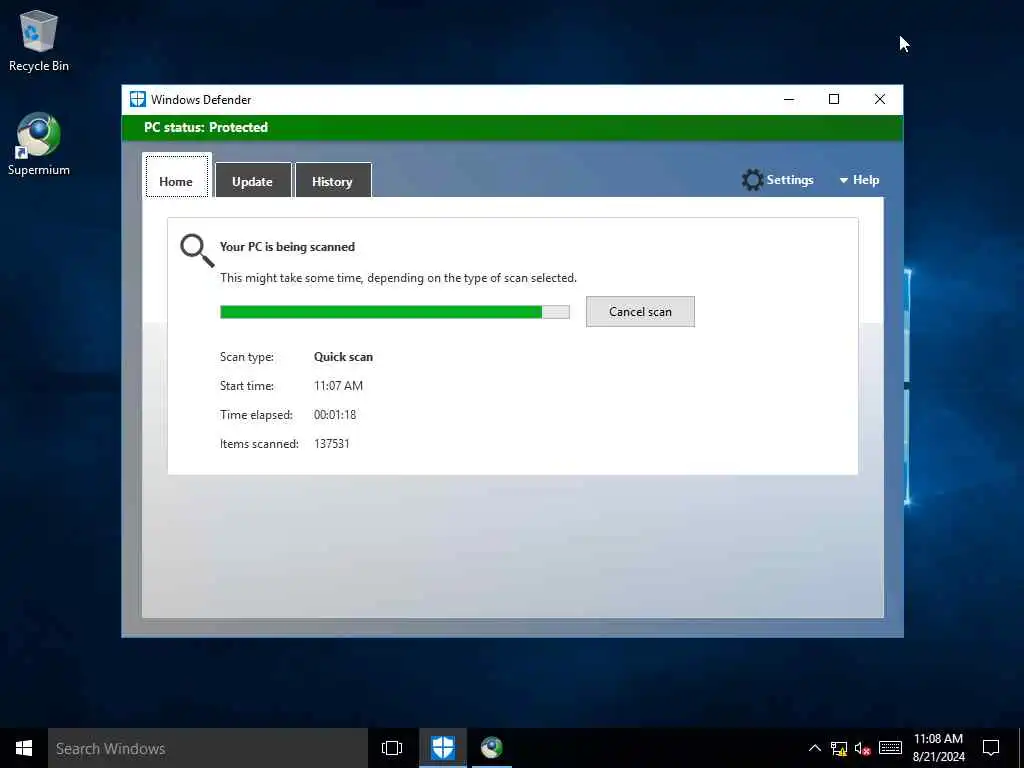Maximize the Windows Defender window
Viewport: 1024px width, 768px height.
(834, 99)
